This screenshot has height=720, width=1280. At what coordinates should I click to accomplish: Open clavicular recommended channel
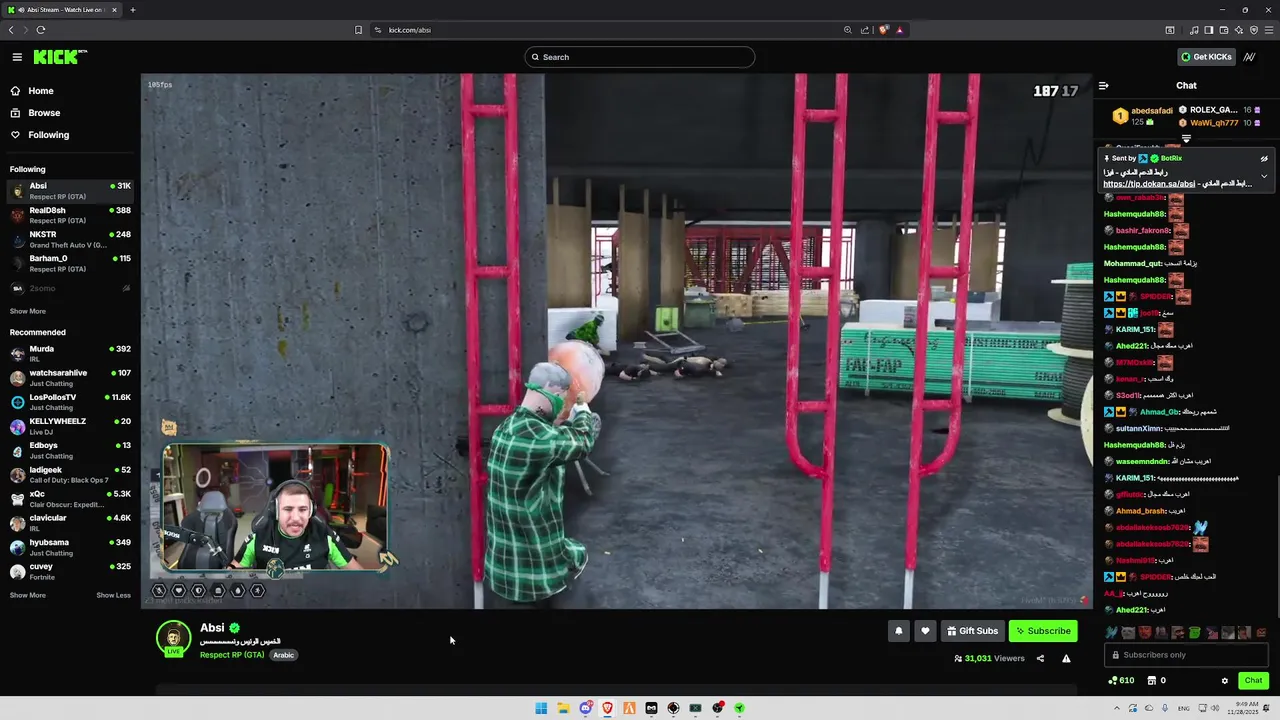[x=70, y=522]
